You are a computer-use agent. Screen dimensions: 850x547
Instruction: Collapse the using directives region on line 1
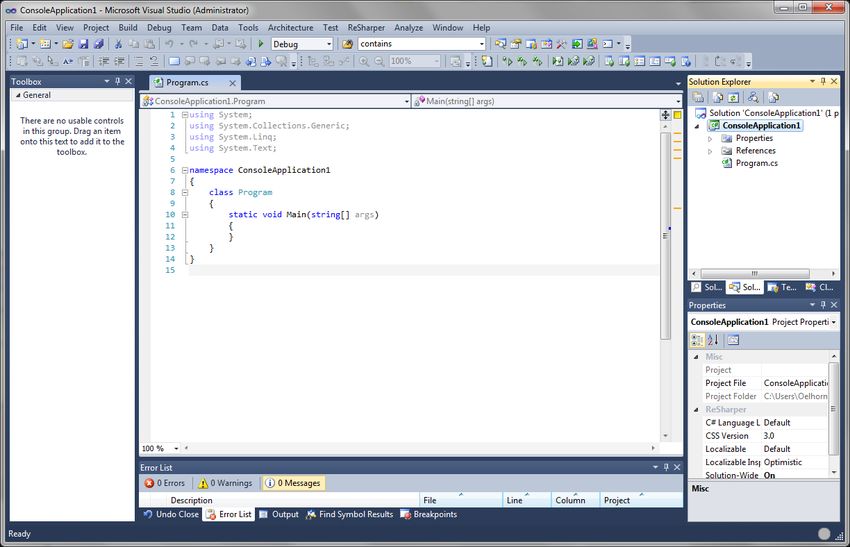185,115
